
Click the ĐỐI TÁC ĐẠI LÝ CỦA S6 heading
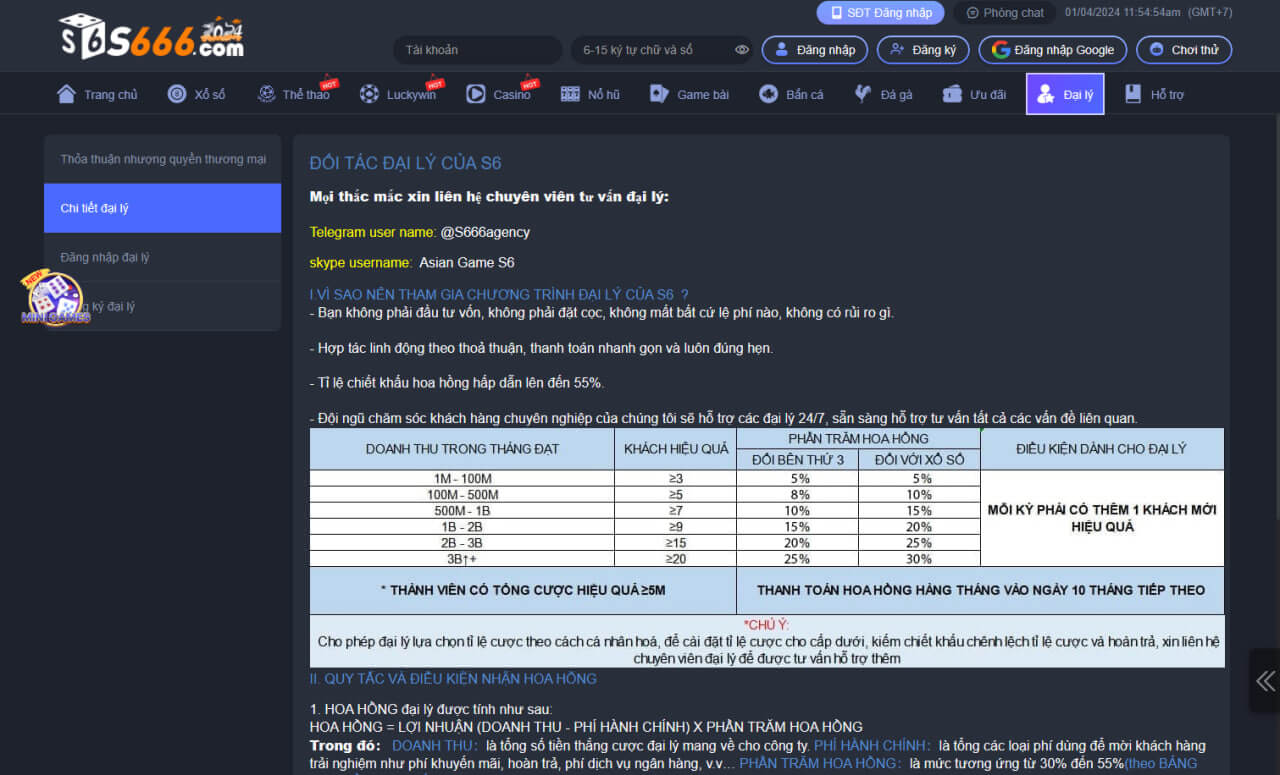(405, 163)
